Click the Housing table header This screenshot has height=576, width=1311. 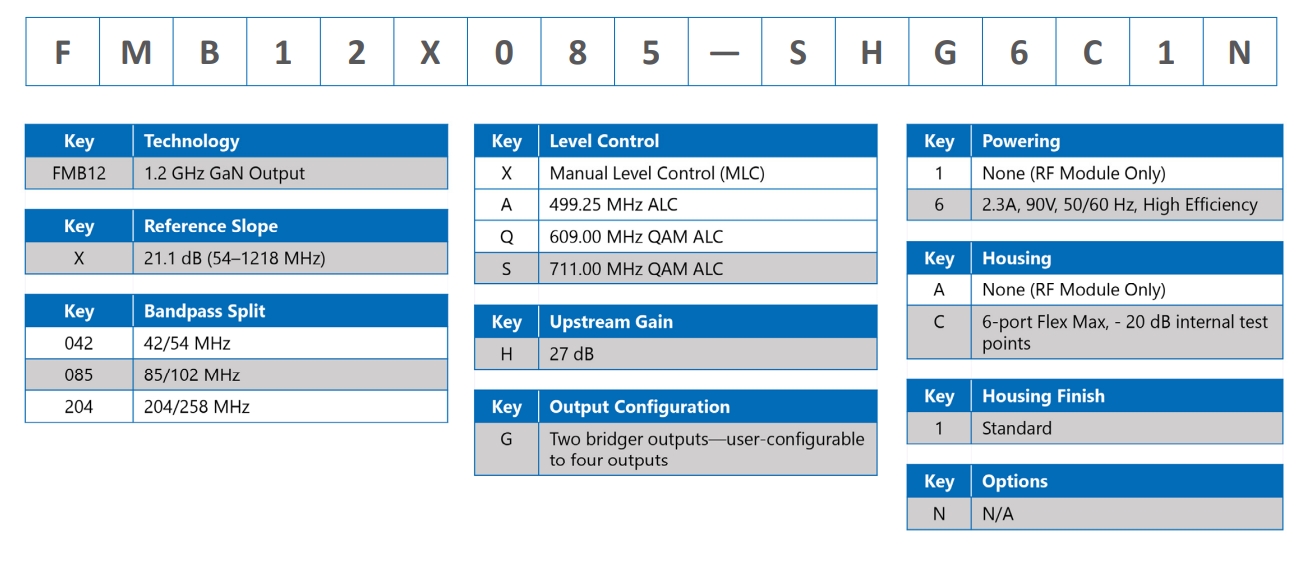1127,258
